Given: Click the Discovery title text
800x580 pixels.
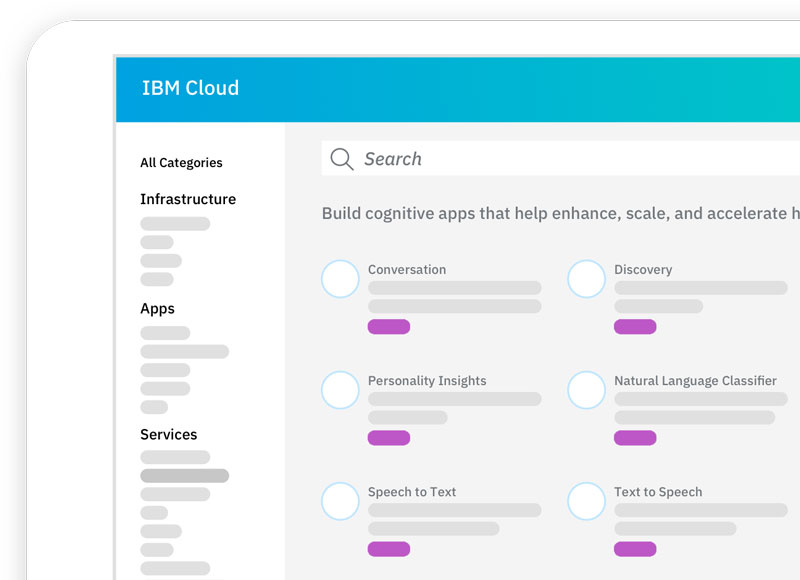Looking at the screenshot, I should click(x=643, y=269).
